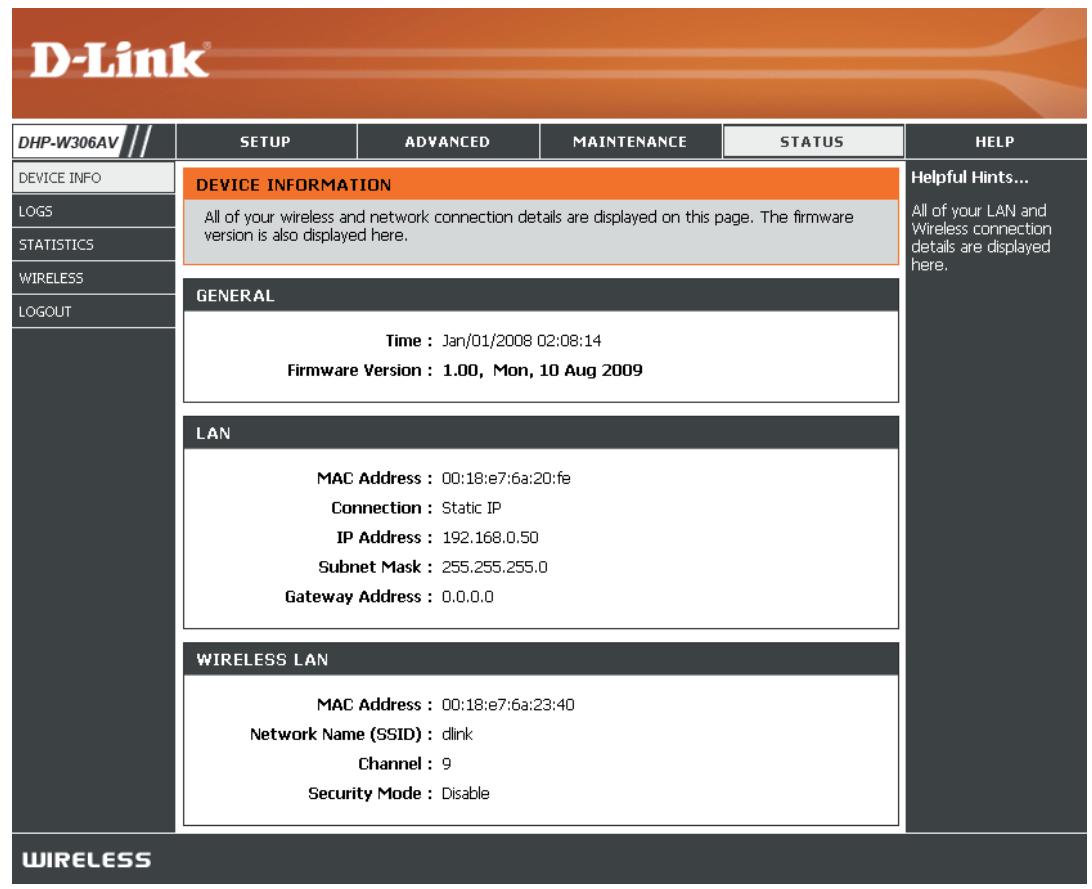Select wireless MAC address 00:18:e7:6a:23:40
The height and width of the screenshot is (889, 1092).
pyautogui.click(x=508, y=705)
